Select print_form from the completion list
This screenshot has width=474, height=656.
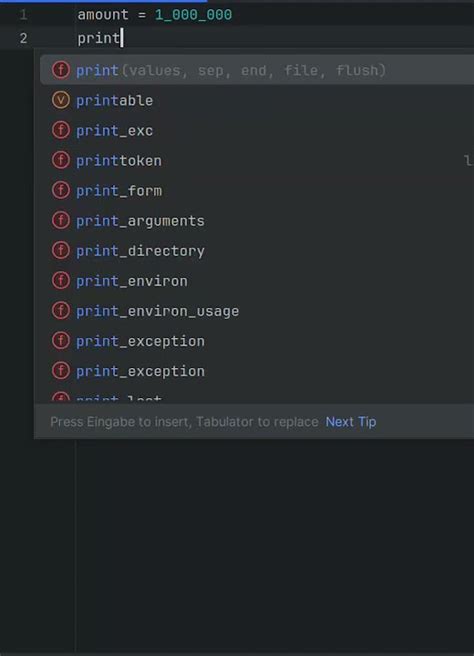pos(257,191)
